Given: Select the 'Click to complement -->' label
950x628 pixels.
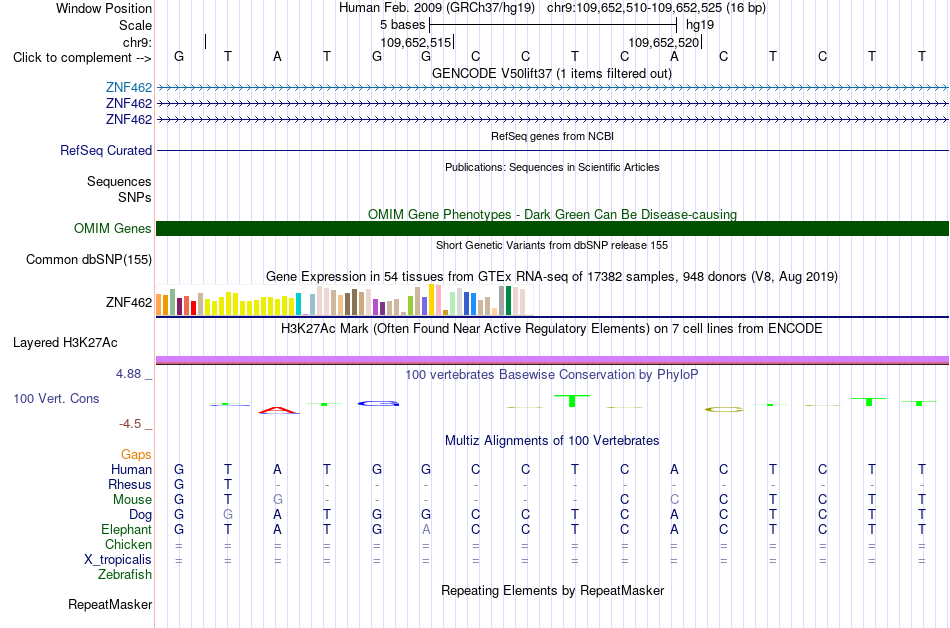Looking at the screenshot, I should (x=82, y=58).
